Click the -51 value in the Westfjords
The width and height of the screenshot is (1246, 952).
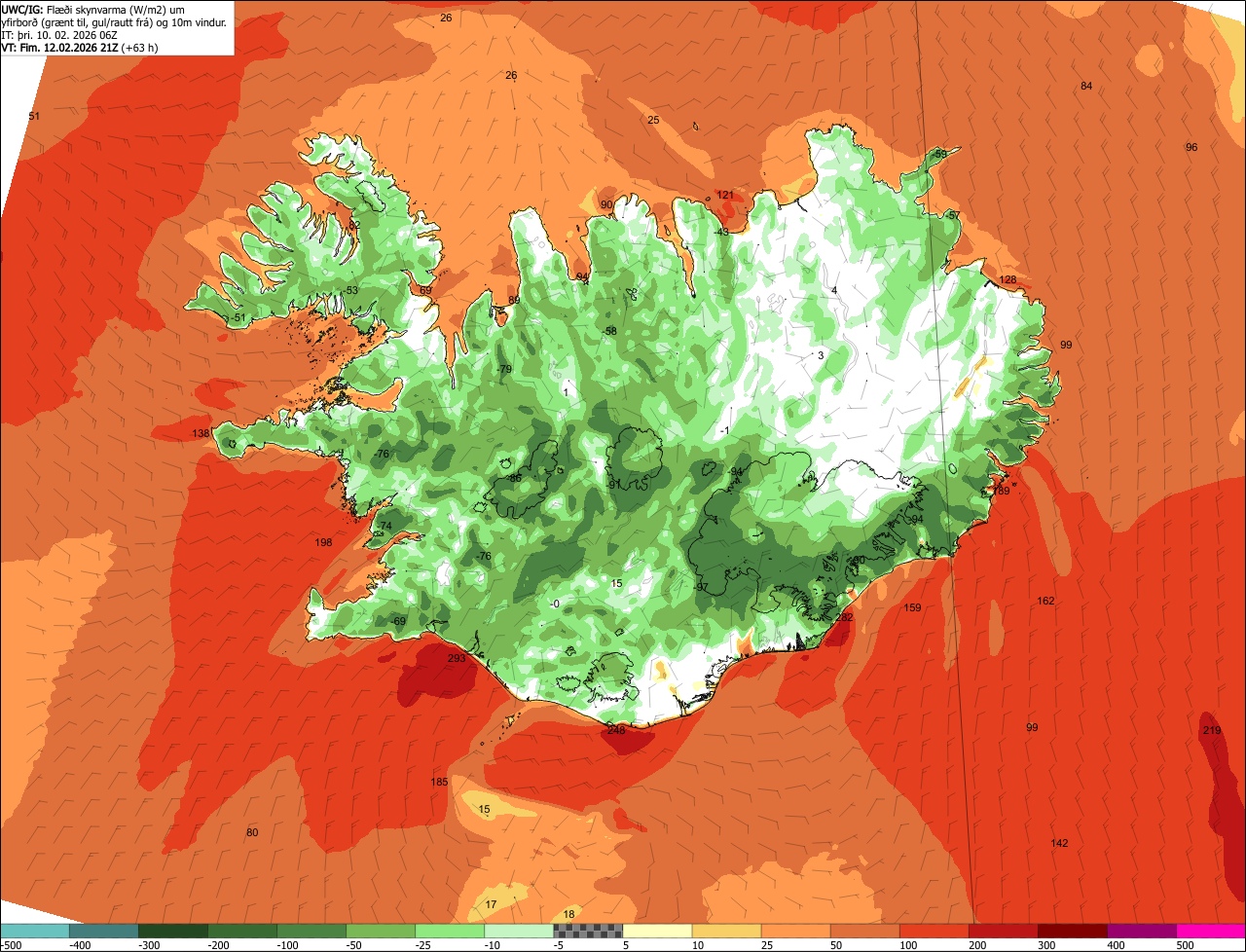(238, 317)
